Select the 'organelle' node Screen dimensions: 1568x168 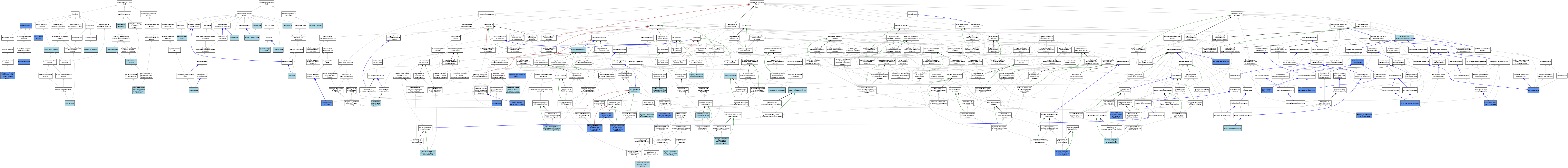208,26
